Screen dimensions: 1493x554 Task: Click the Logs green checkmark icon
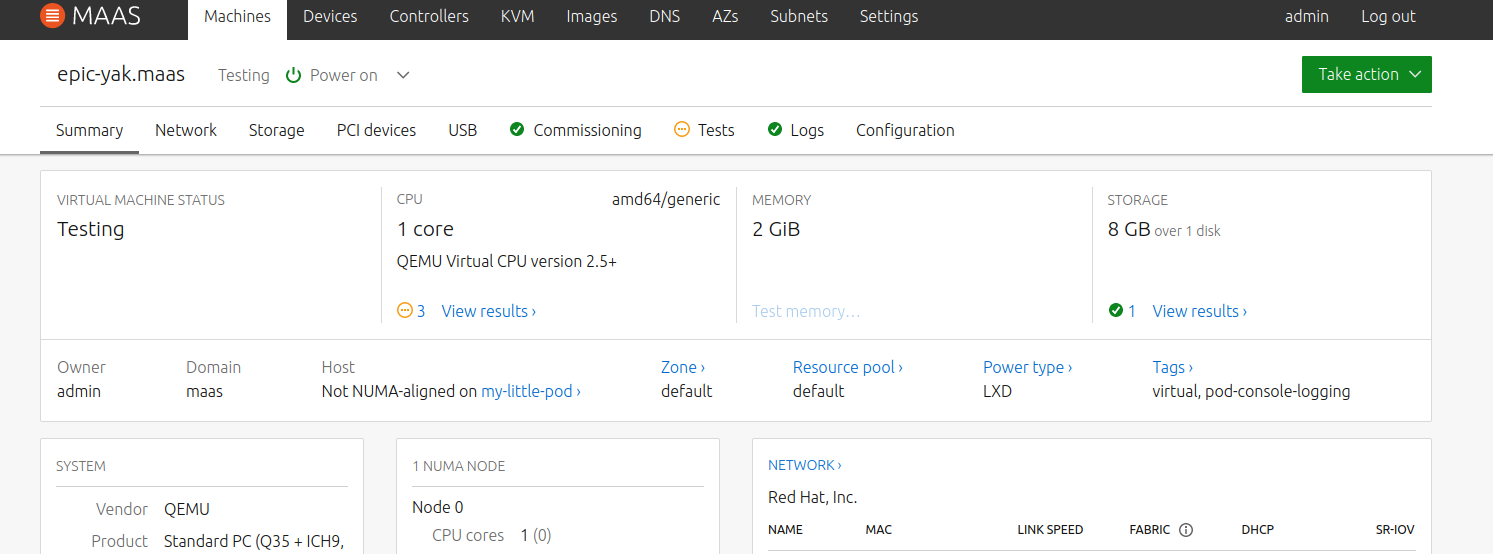[774, 130]
